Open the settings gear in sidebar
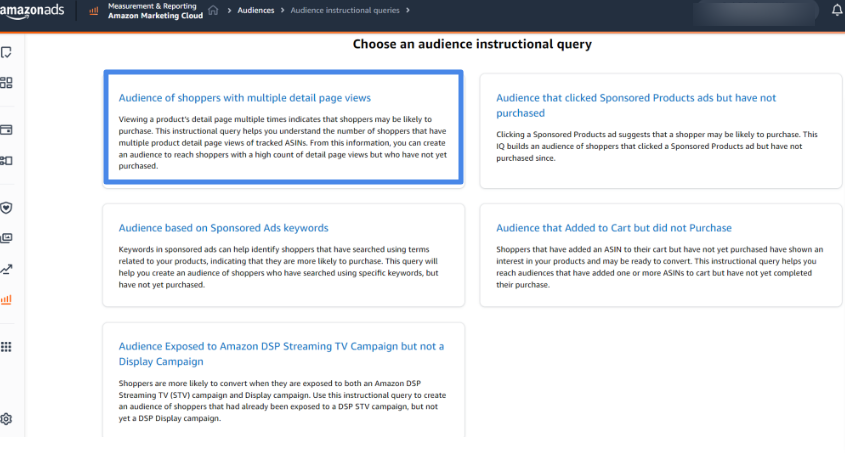845x472 pixels. (x=6, y=419)
